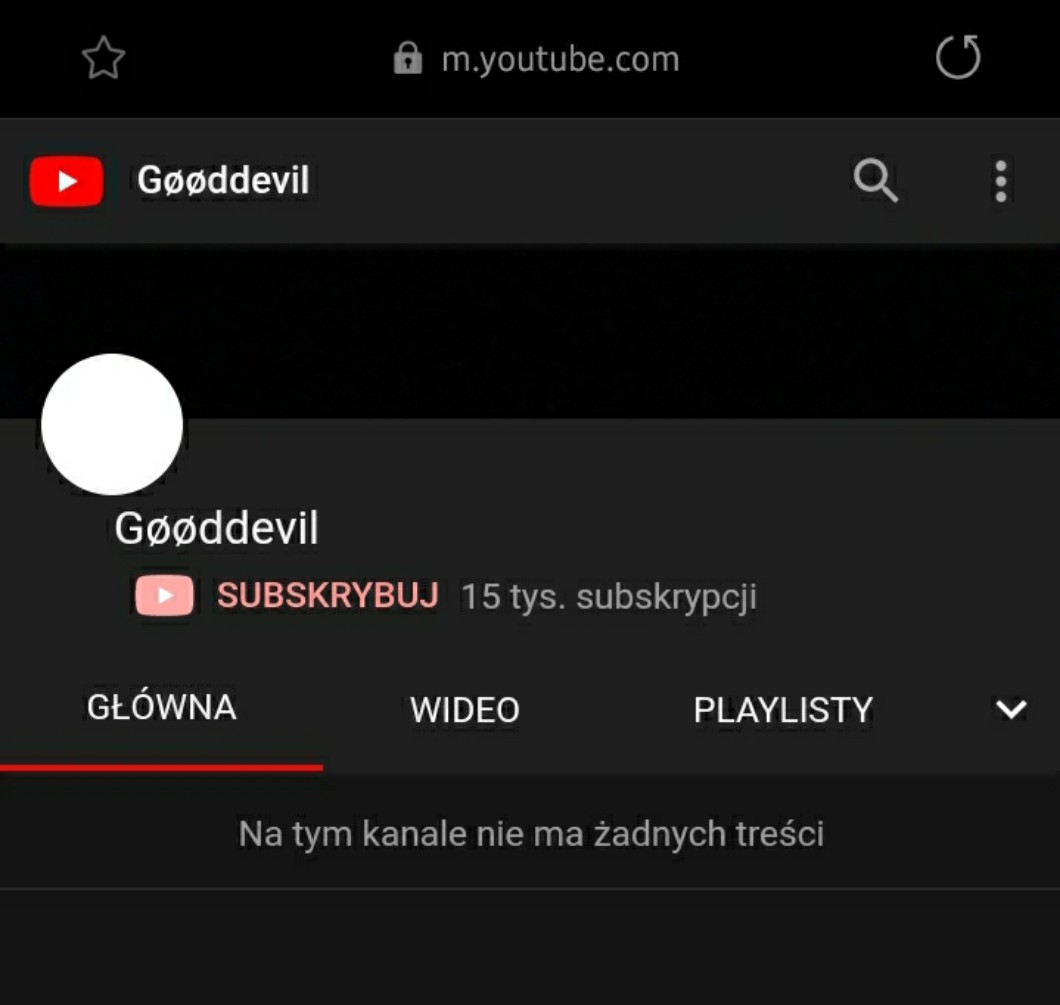This screenshot has height=1005, width=1060.
Task: Click the pink subscribe play icon
Action: (164, 595)
